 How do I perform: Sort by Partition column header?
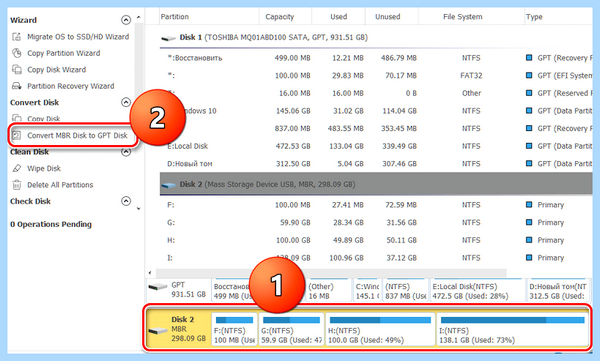click(x=174, y=17)
